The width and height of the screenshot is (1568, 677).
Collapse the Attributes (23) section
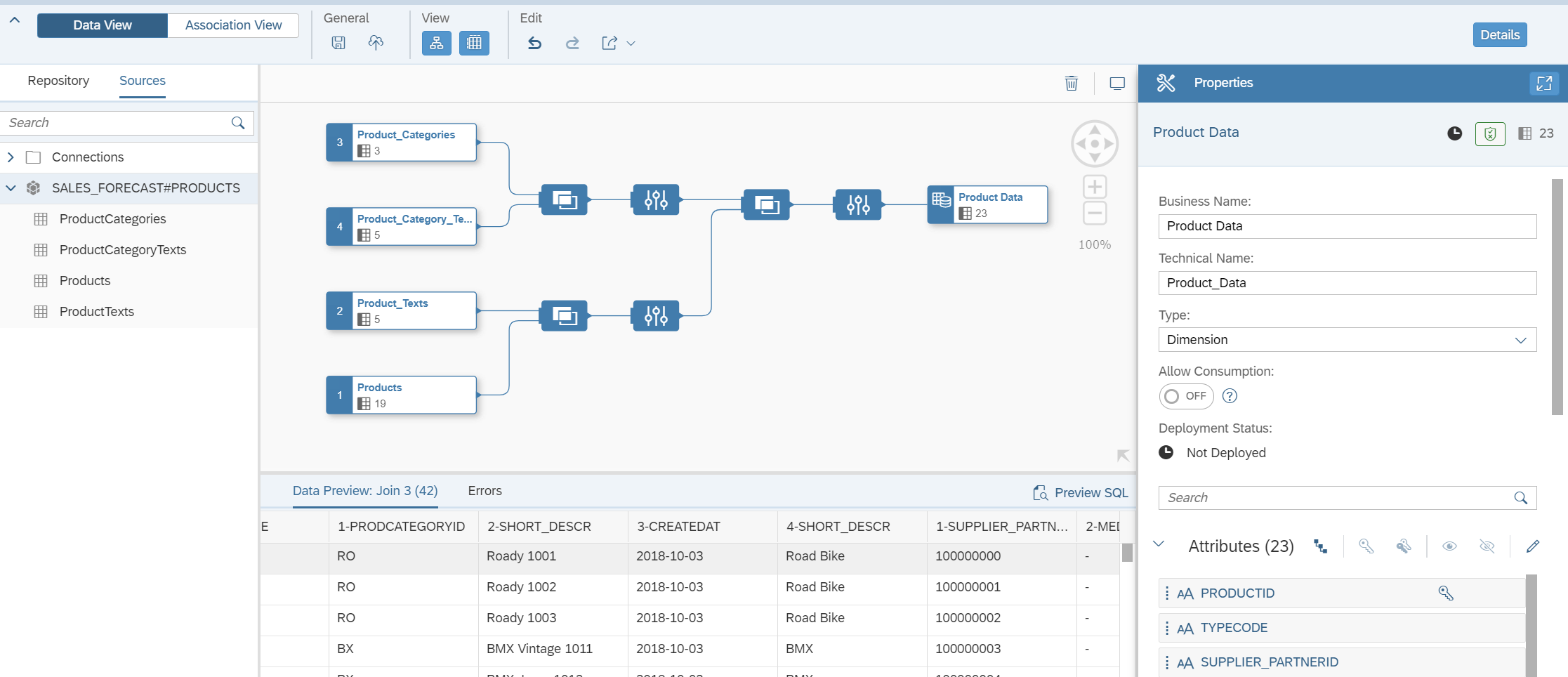(x=1159, y=545)
